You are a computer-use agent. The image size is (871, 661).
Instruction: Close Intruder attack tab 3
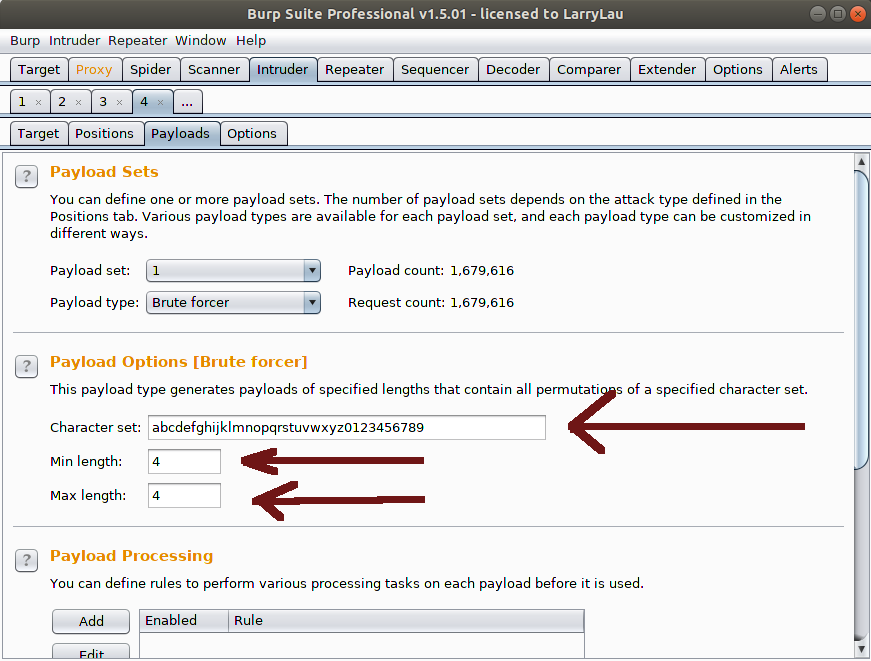(x=119, y=102)
